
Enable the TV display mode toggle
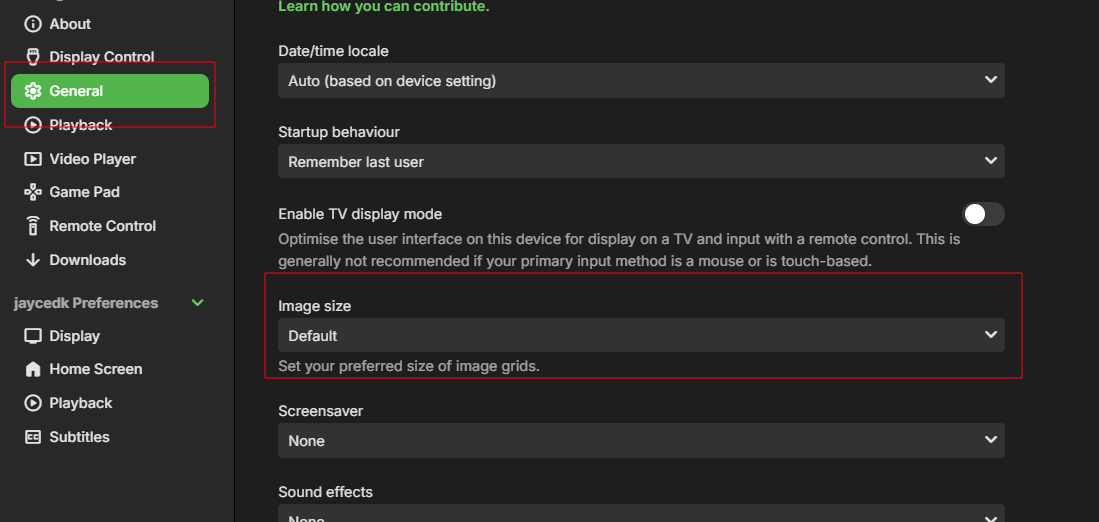(x=982, y=214)
